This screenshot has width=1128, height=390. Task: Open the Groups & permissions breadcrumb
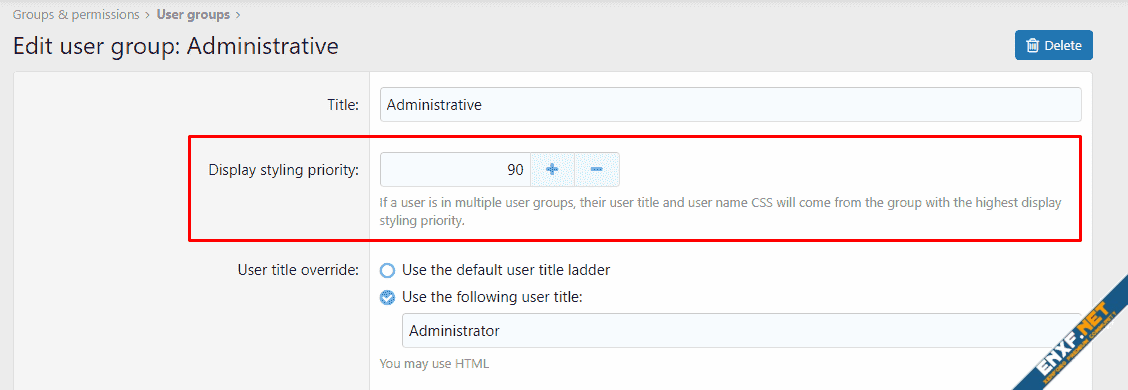click(x=76, y=14)
